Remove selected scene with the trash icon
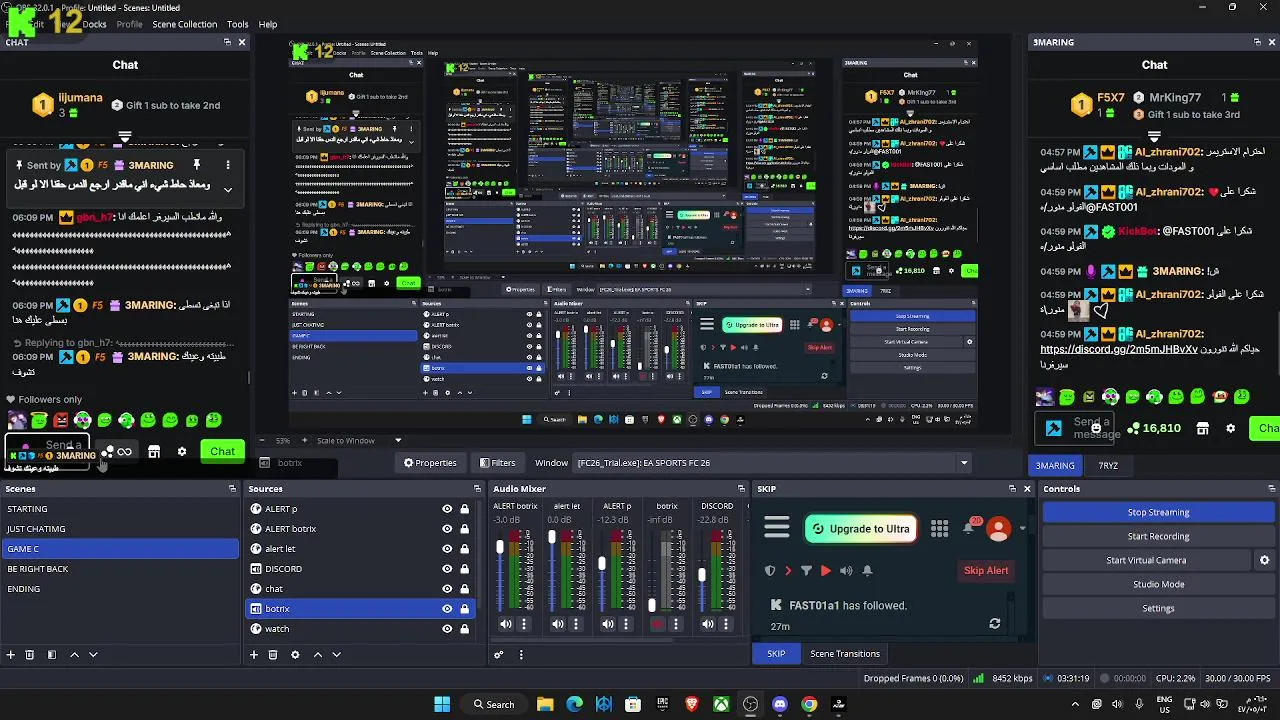 click(x=30, y=655)
